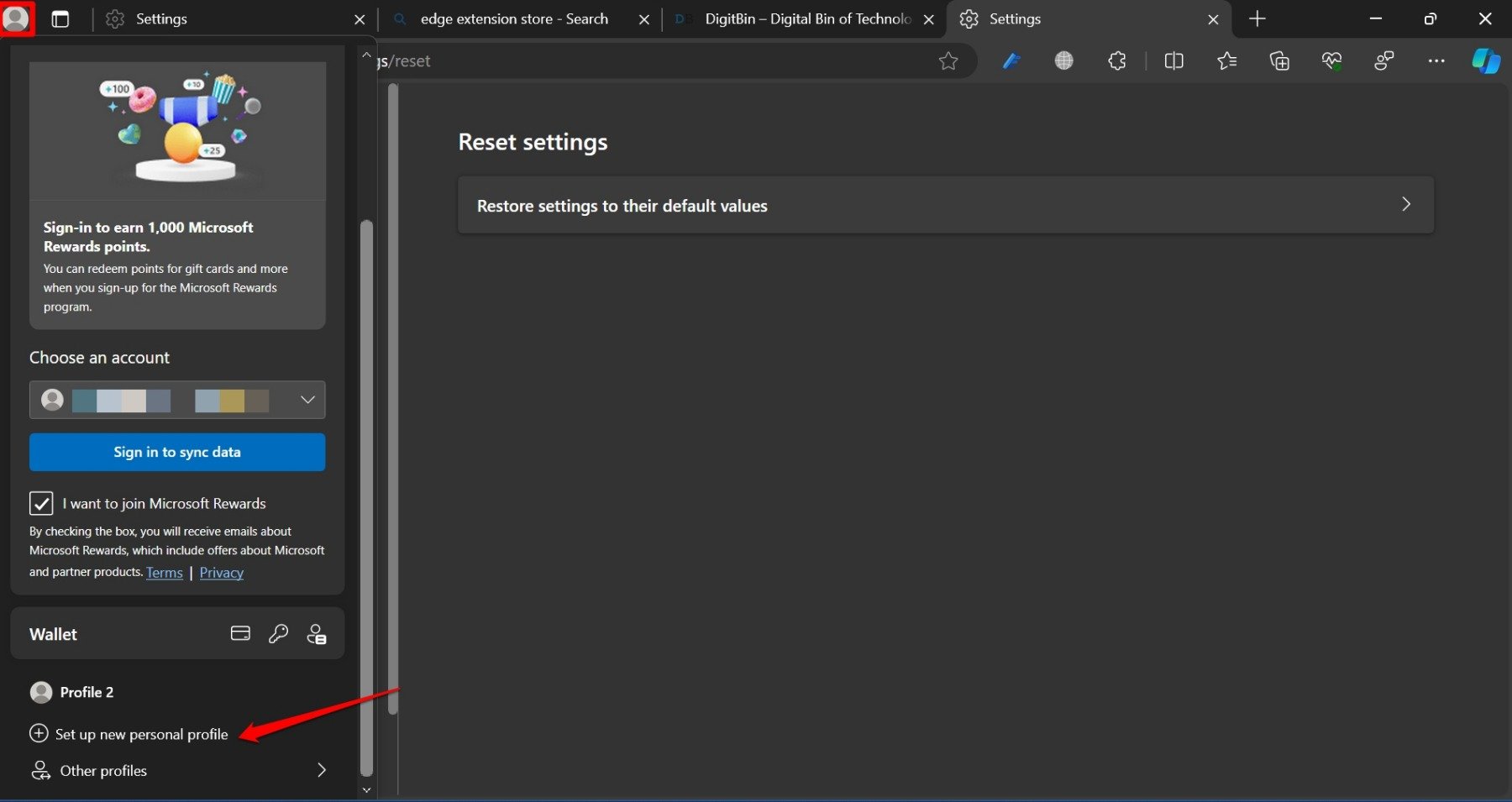Open the Settings and more menu

[x=1436, y=60]
